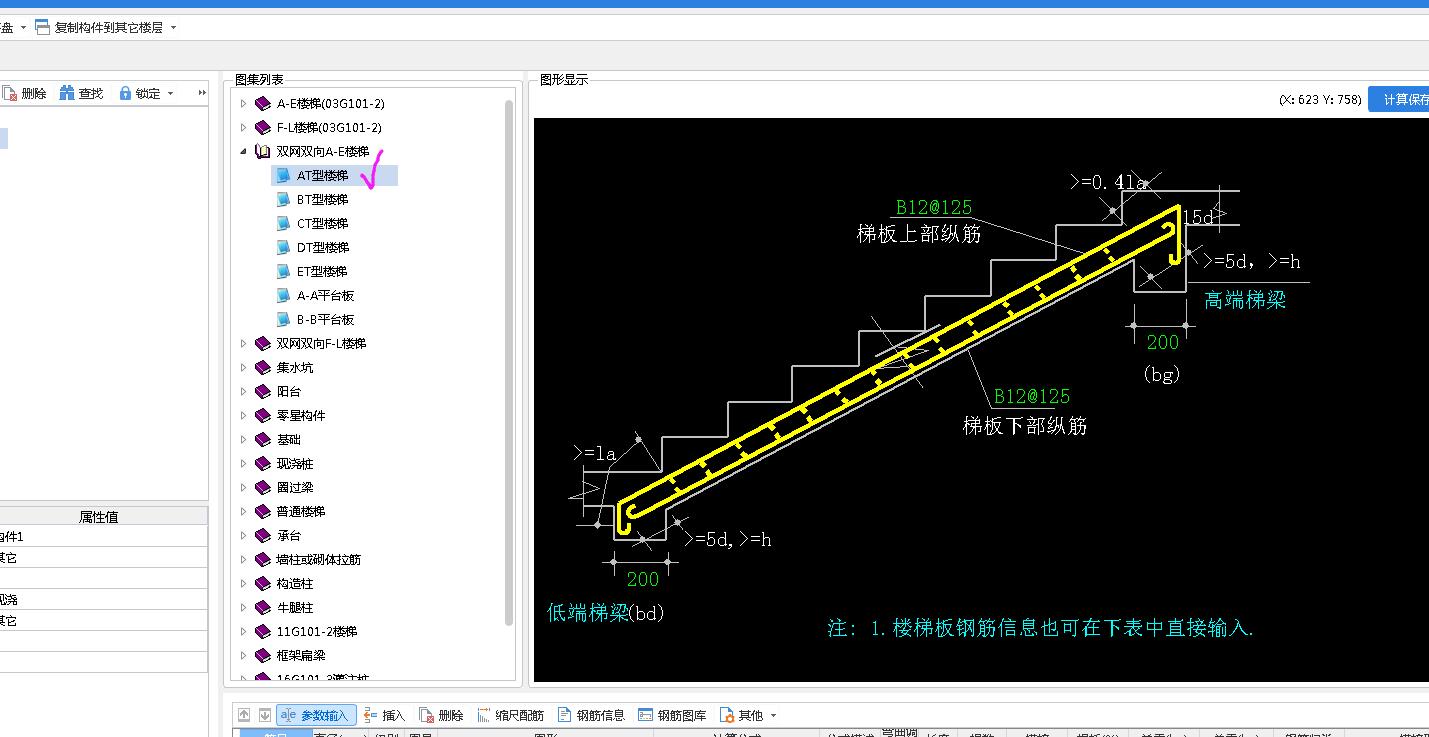
Task: Open dropdown arrow beside 复制构件到其它楼层
Action: [x=174, y=28]
